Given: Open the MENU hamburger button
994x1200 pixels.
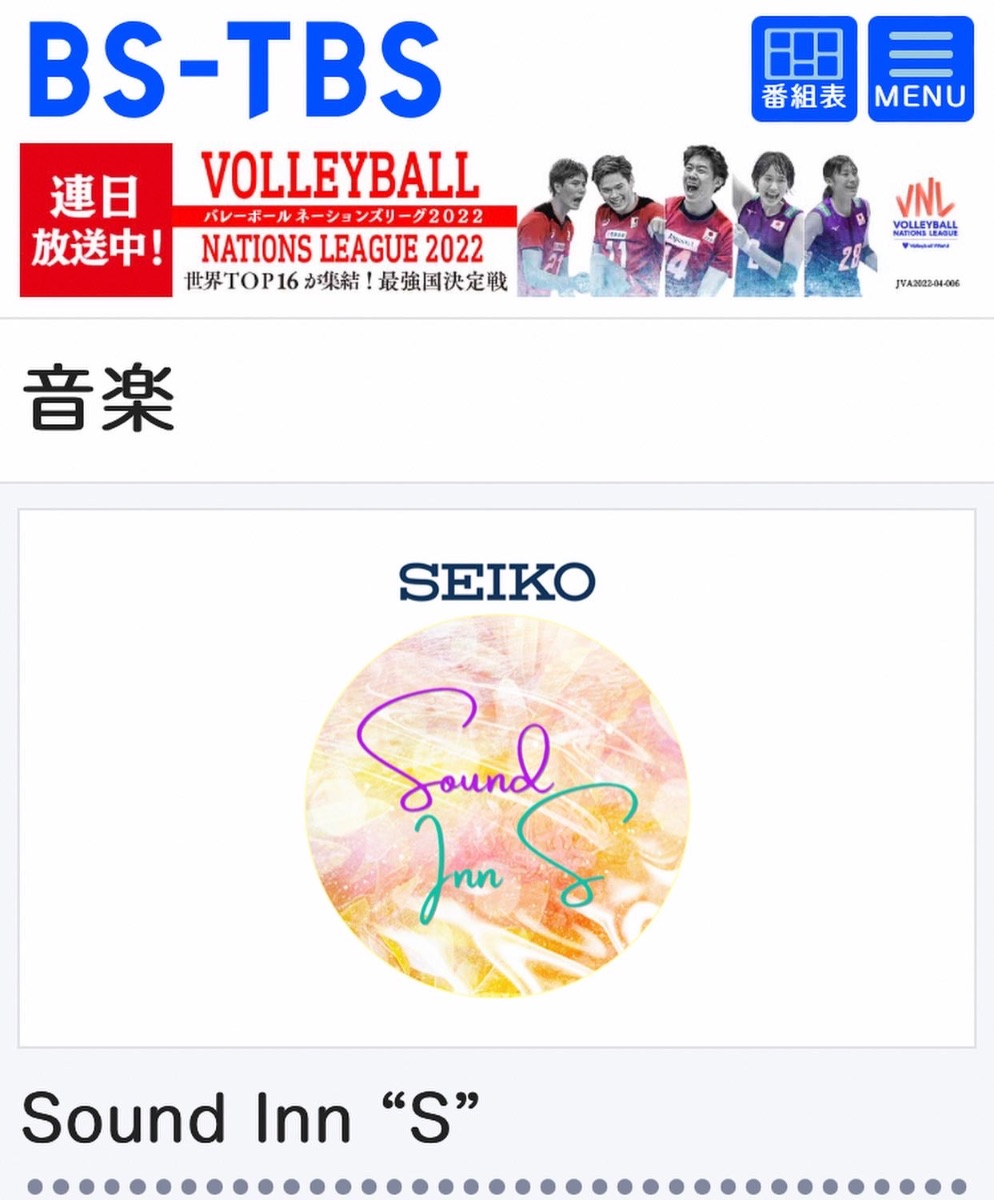Looking at the screenshot, I should coord(921,69).
